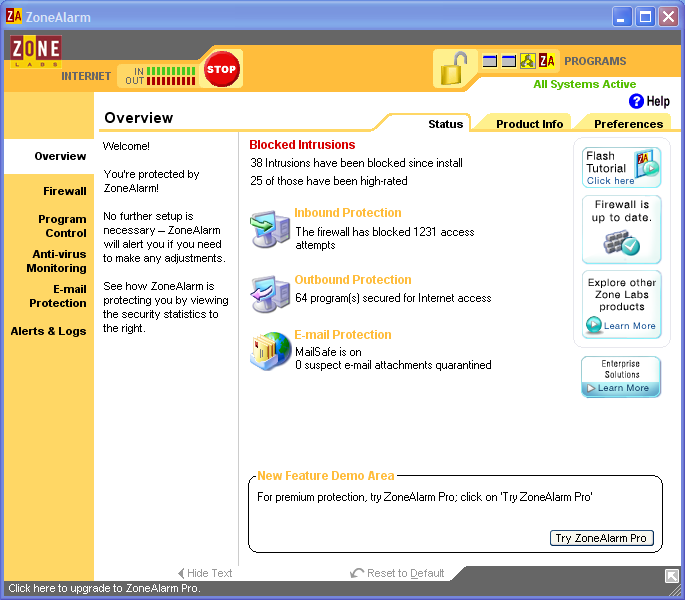Click 'Click here to upgrade to ZoneAlarm Pro' status text
Image resolution: width=685 pixels, height=600 pixels.
pos(104,588)
